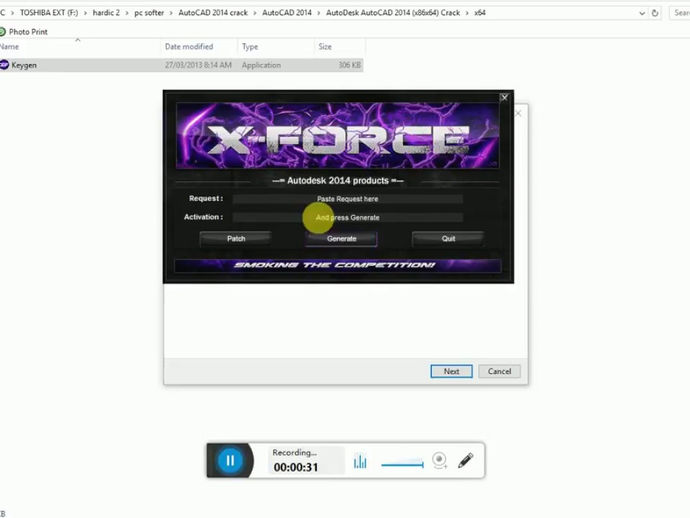The image size is (690, 518).
Task: Close the X-Force keygen window
Action: pyautogui.click(x=504, y=97)
